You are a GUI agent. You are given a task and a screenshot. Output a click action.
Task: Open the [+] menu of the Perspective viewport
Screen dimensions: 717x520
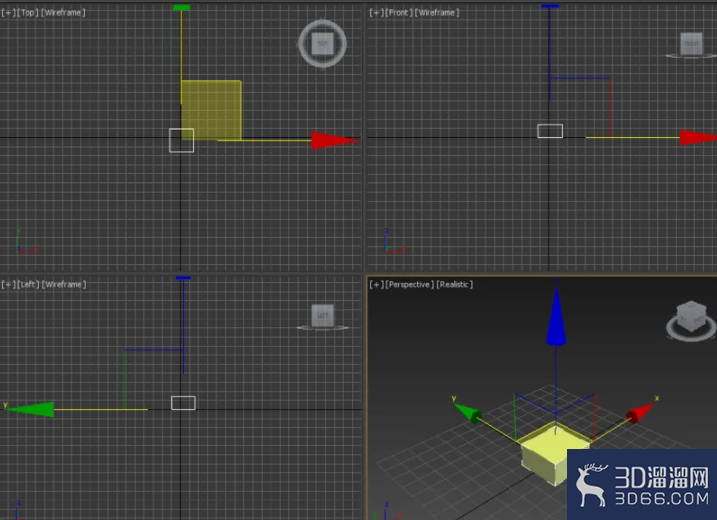tap(376, 284)
